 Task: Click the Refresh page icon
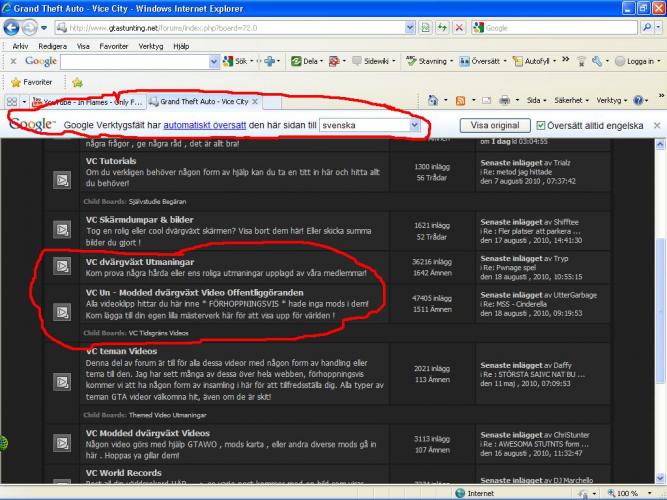click(x=444, y=28)
